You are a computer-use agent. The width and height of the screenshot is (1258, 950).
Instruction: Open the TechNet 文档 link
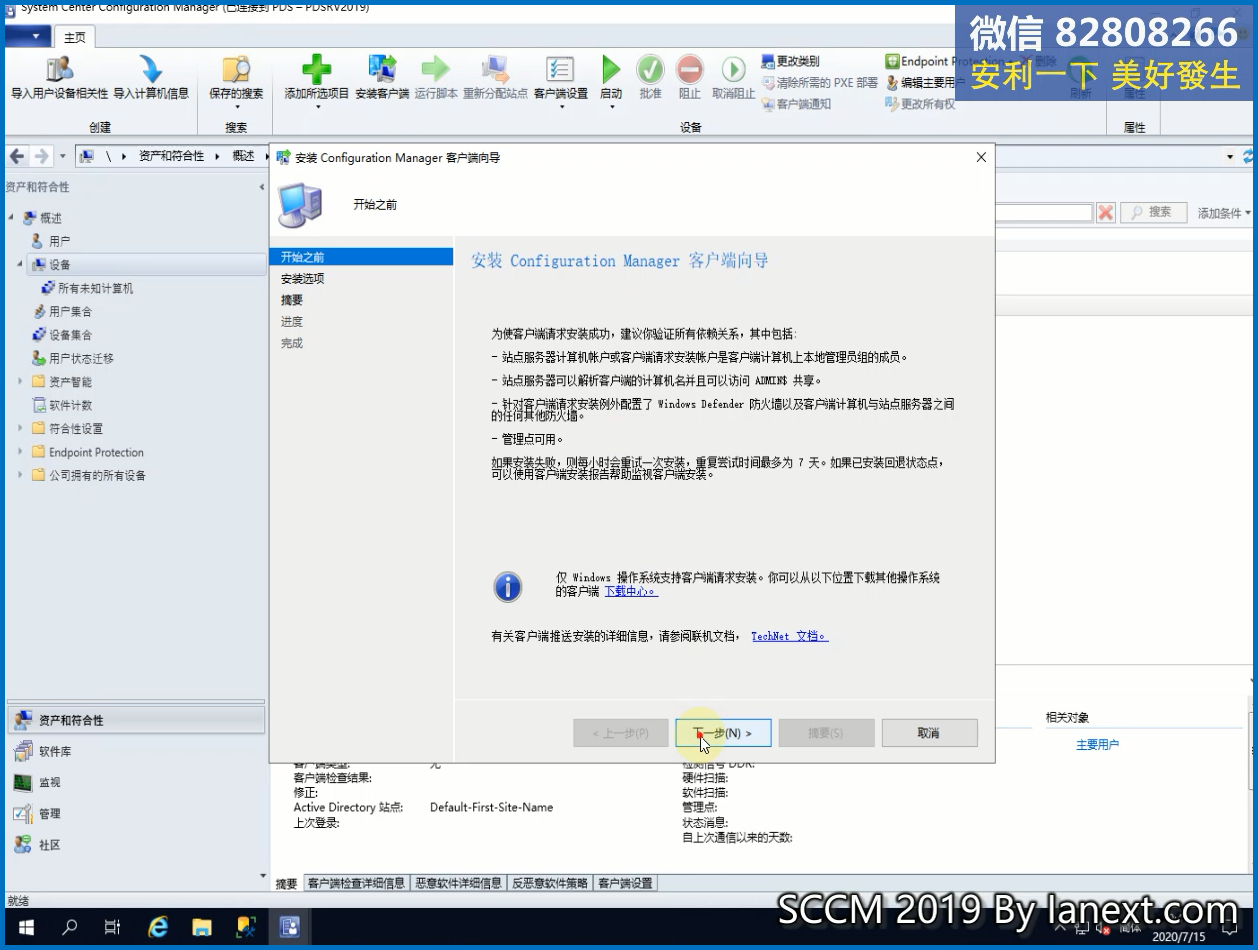[789, 636]
